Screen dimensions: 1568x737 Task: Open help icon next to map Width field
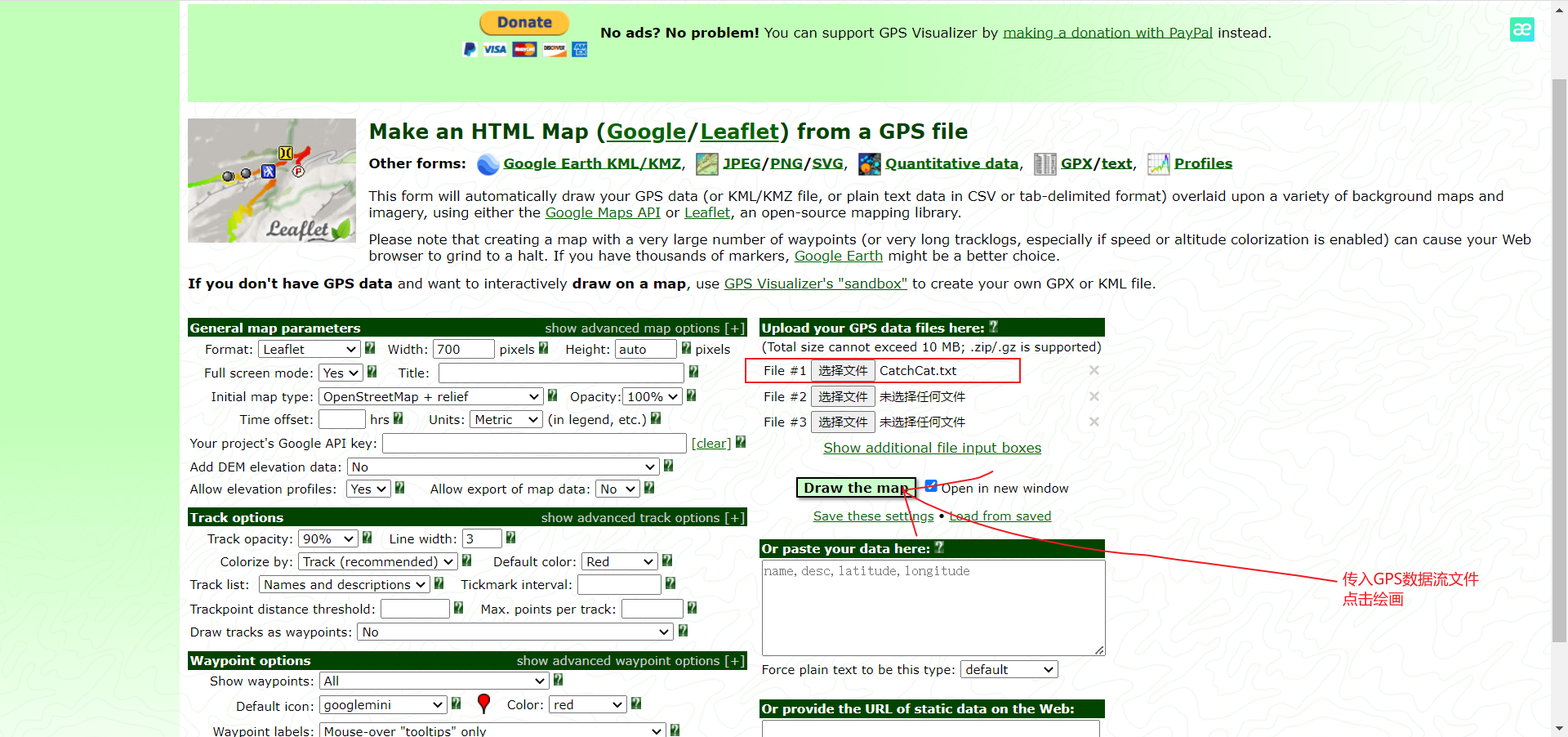coord(541,348)
